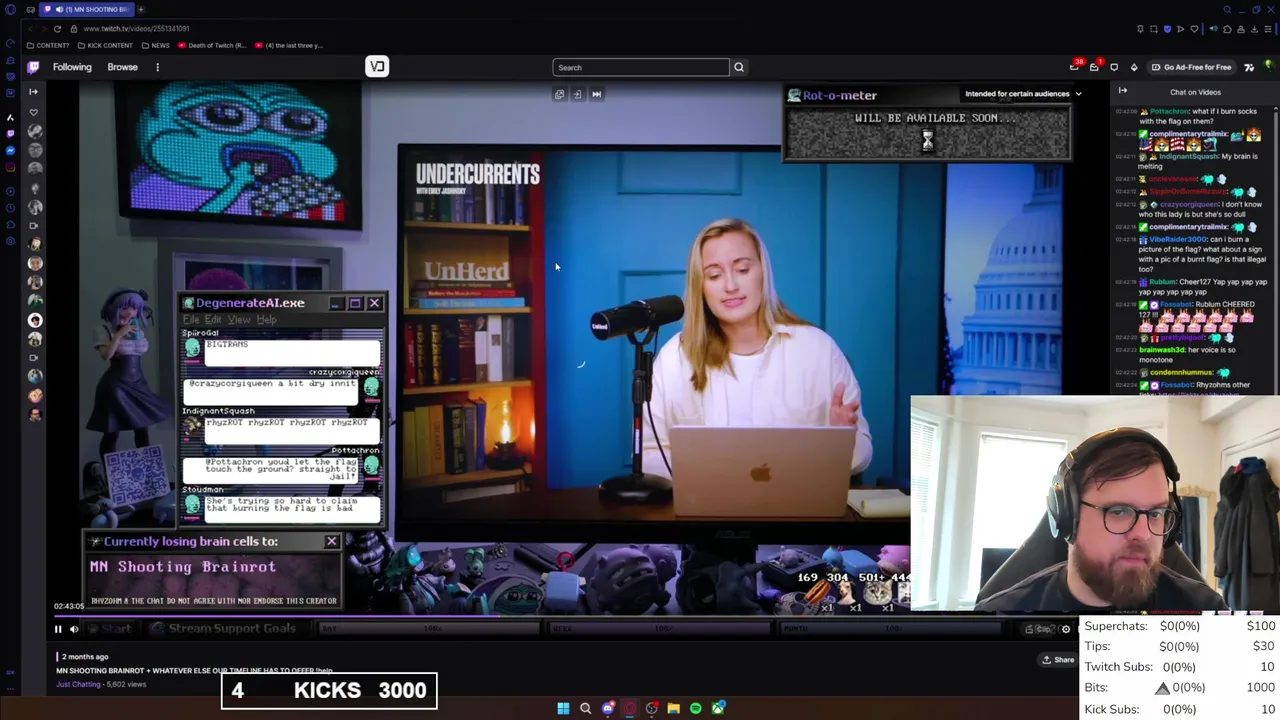Click the skip-forward icon above the video

click(x=596, y=94)
